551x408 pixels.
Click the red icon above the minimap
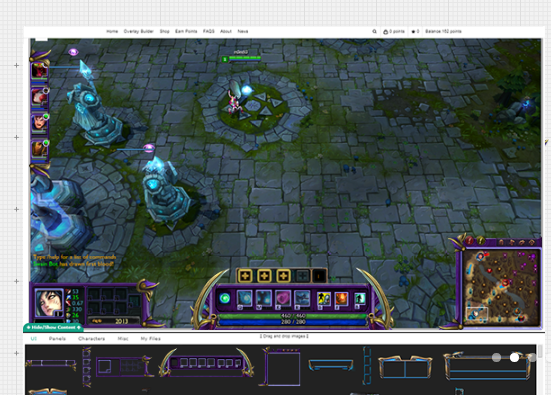(470, 241)
